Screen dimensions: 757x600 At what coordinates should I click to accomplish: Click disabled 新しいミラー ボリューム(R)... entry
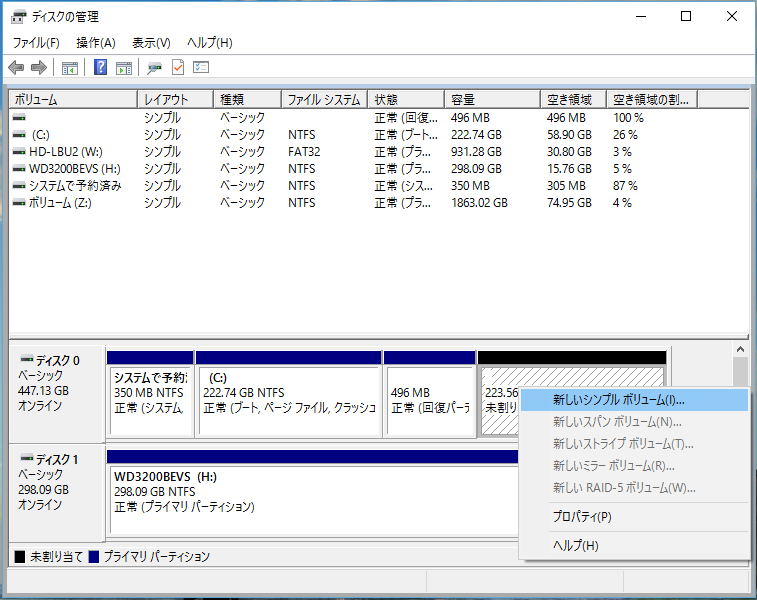point(634,466)
